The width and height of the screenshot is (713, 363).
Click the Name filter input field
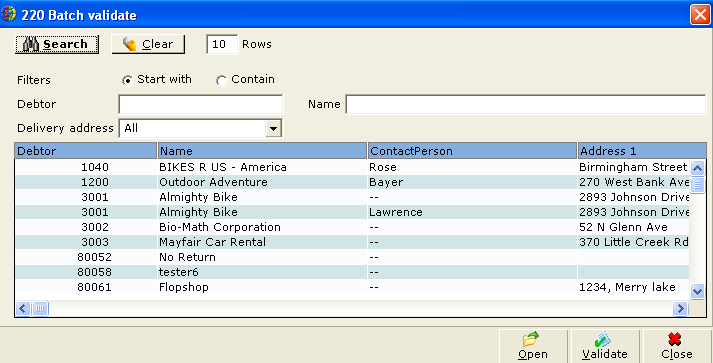coord(526,104)
